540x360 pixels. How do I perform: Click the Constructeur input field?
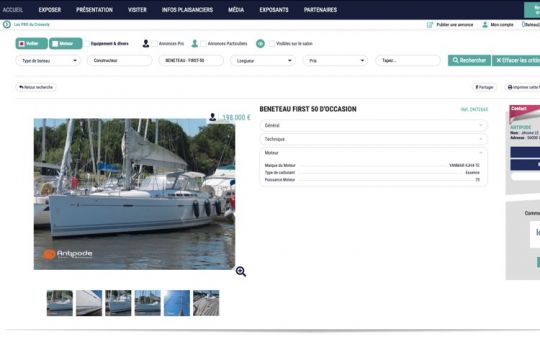click(119, 61)
